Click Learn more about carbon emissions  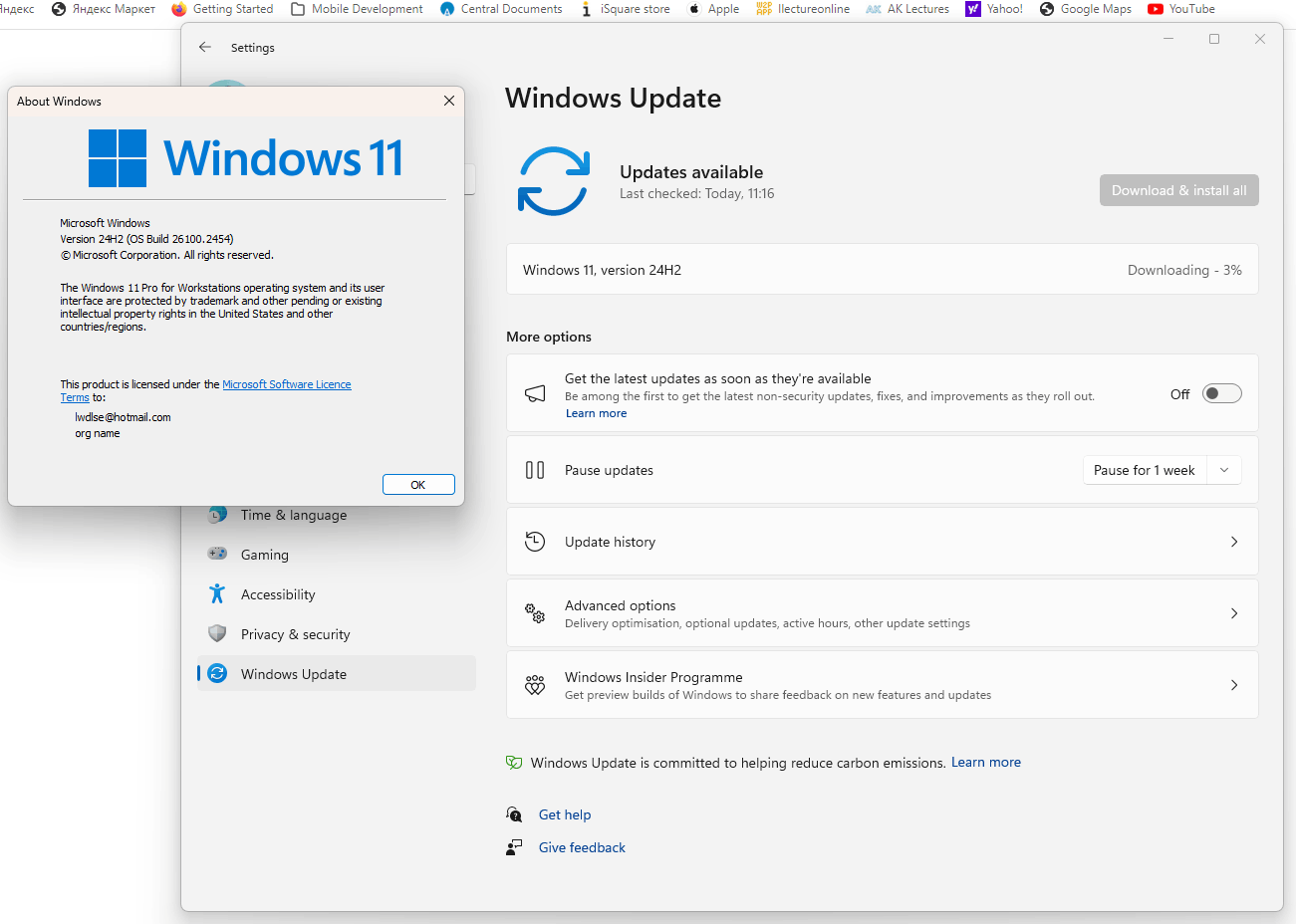tap(986, 762)
